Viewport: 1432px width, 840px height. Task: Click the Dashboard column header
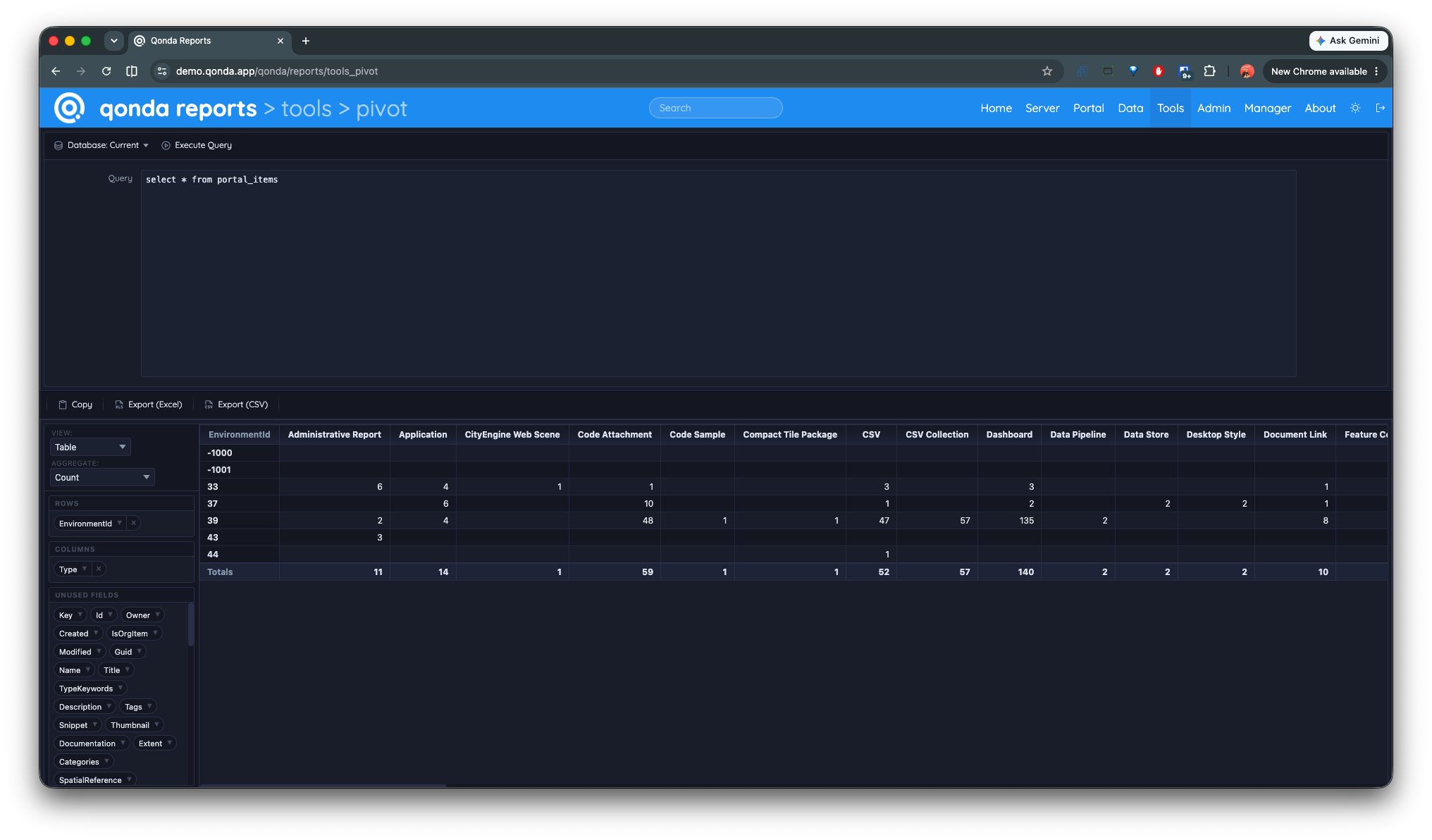pos(1008,435)
